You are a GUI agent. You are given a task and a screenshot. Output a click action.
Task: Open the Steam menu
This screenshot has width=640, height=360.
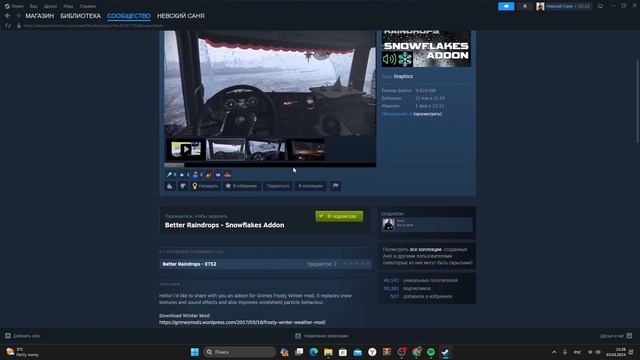(x=14, y=6)
